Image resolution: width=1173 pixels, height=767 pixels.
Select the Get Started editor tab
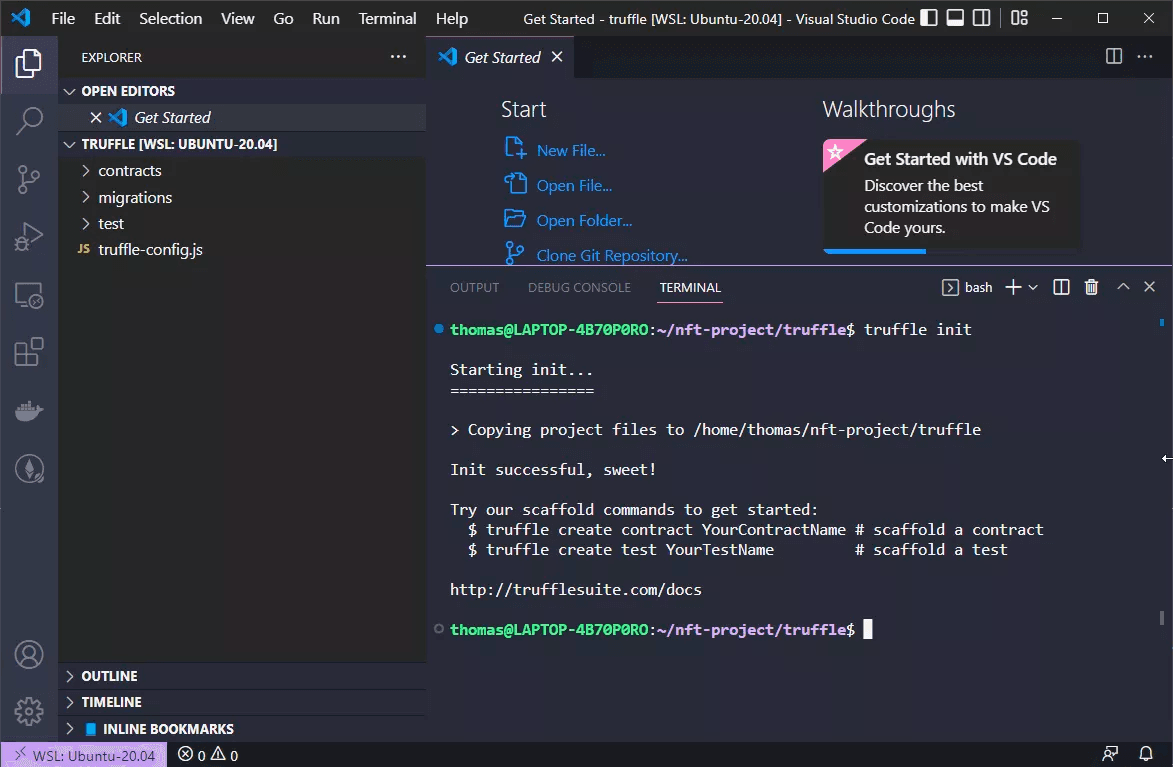[x=500, y=57]
